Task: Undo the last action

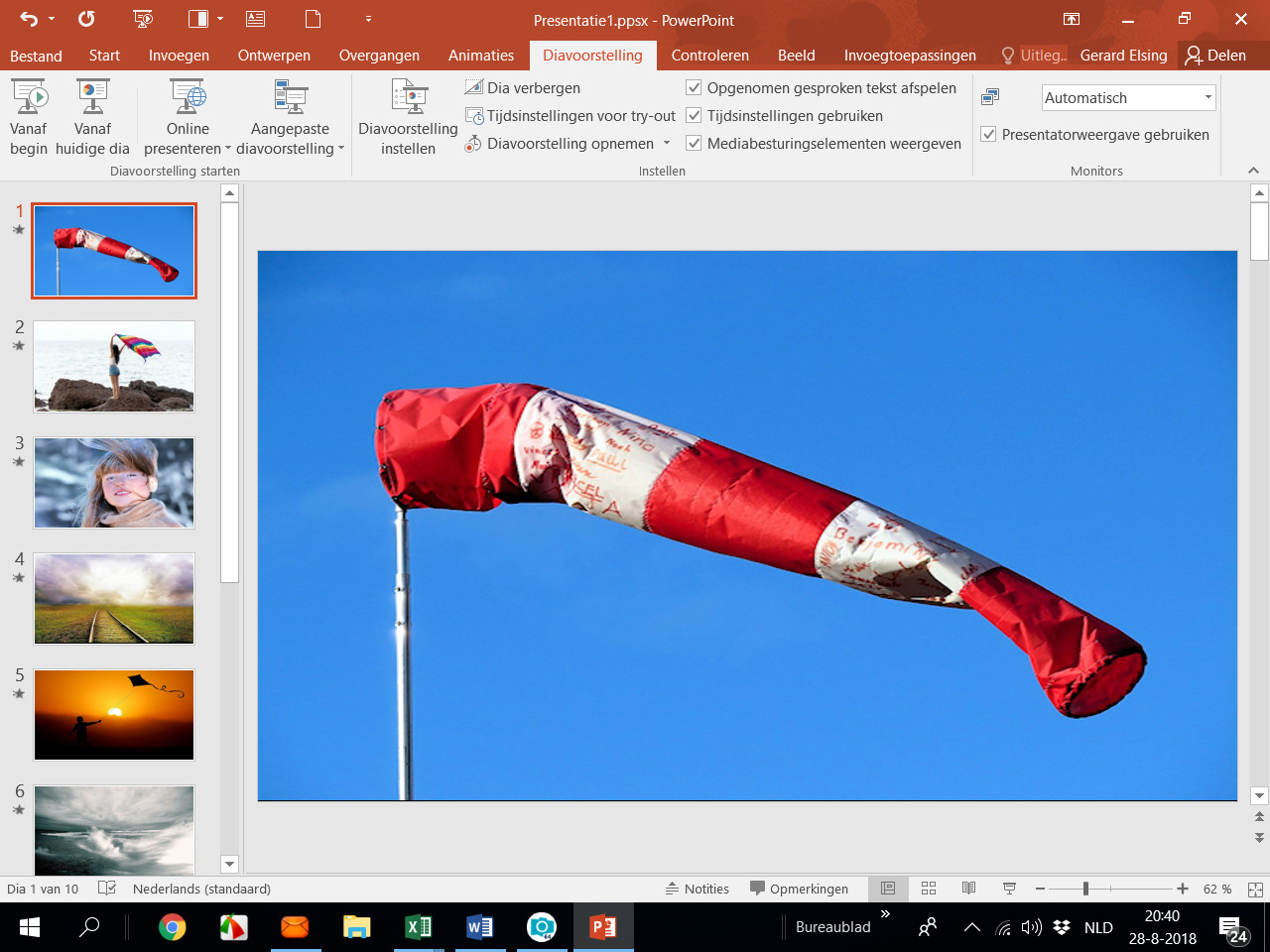Action: (29, 19)
